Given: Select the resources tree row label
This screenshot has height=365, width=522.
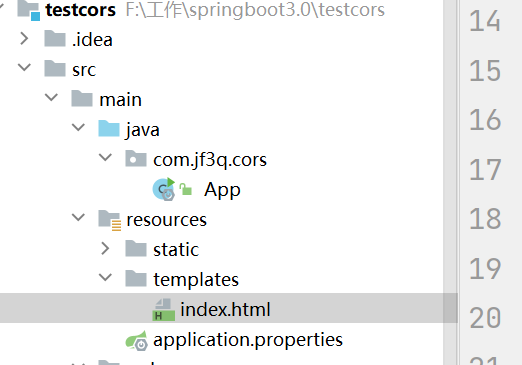Looking at the screenshot, I should click(167, 220).
